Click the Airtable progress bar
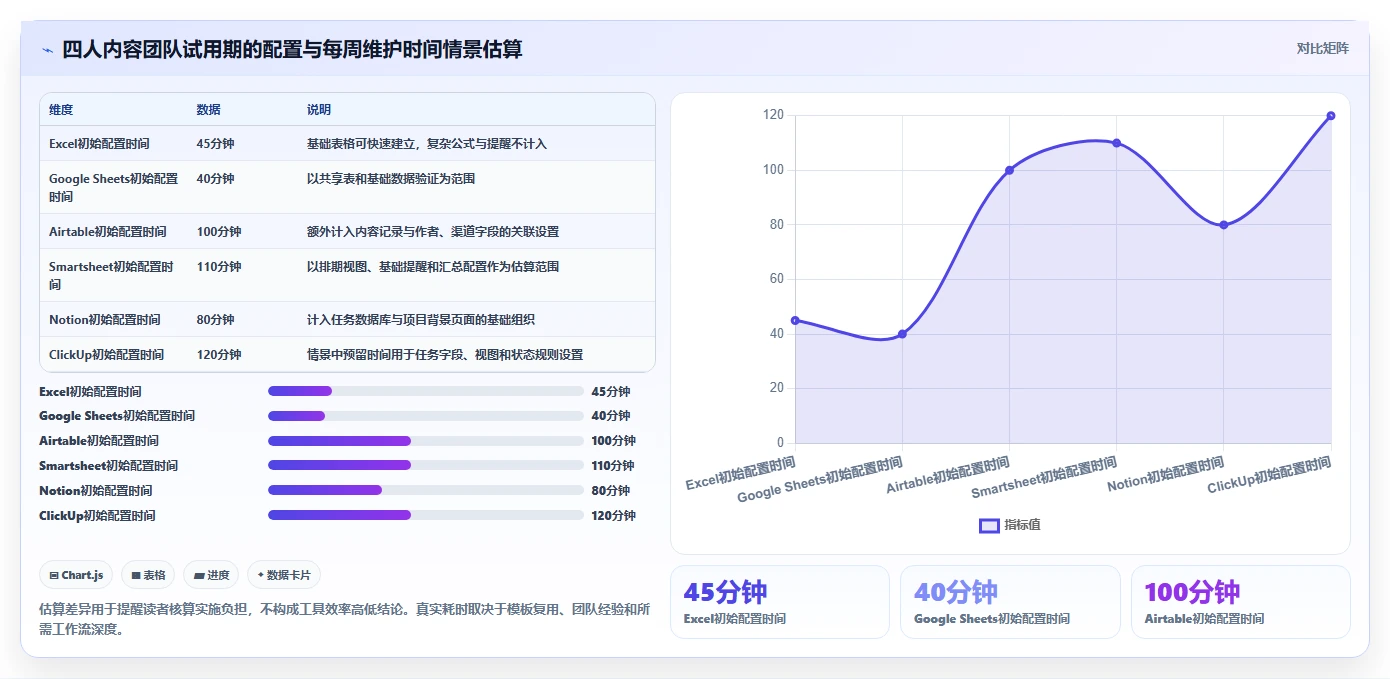The width and height of the screenshot is (1390, 679). (426, 441)
